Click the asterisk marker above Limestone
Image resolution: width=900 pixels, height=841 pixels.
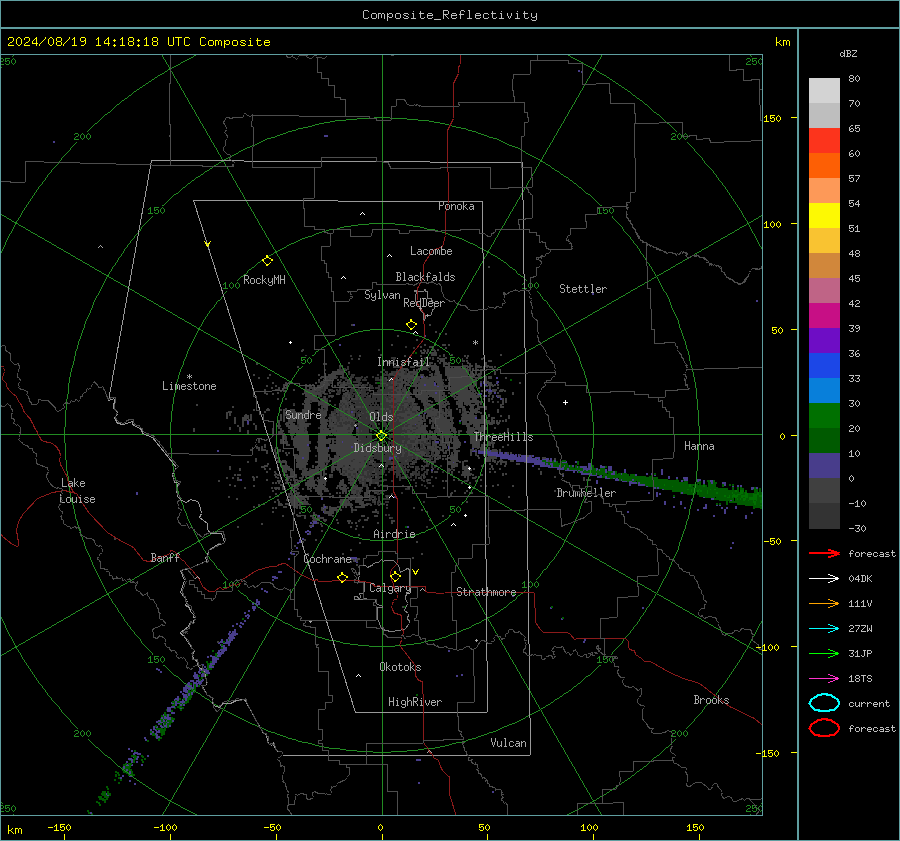[189, 377]
